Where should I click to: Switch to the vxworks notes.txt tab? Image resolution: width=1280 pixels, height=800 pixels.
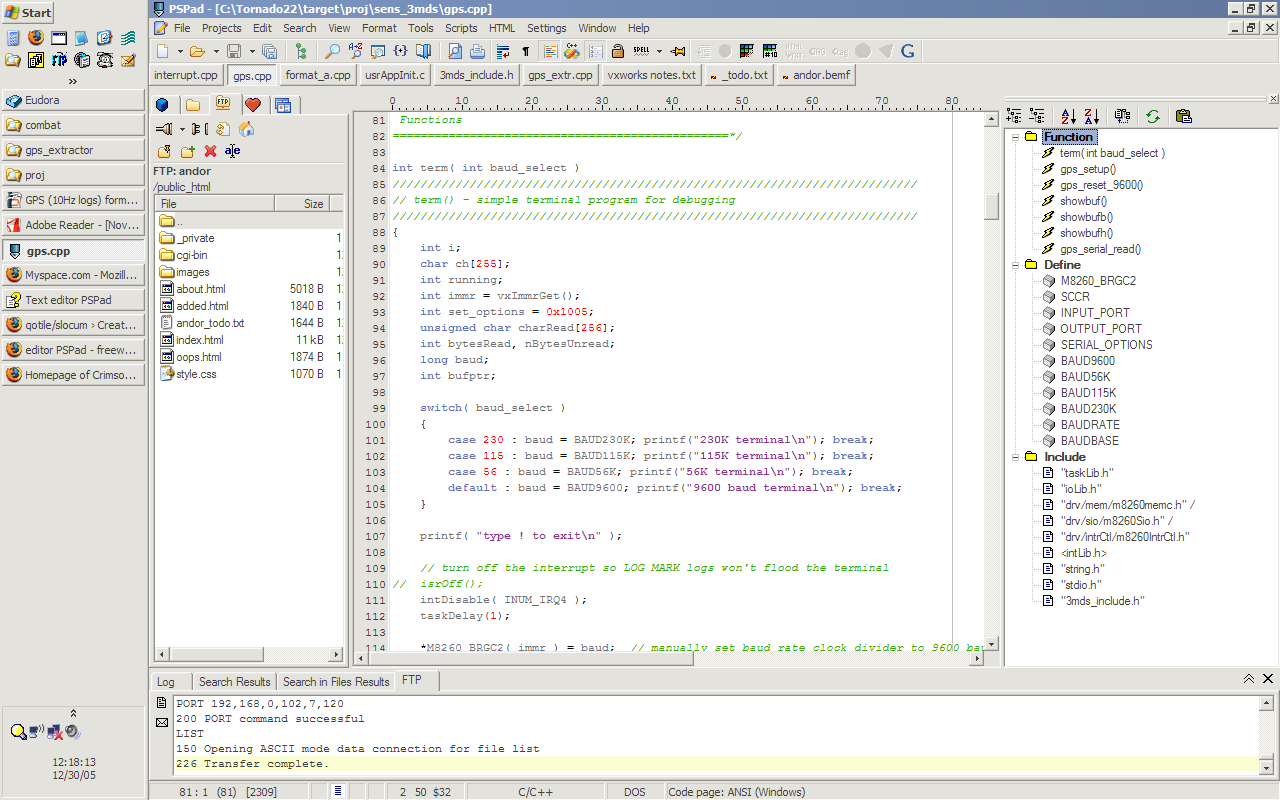(x=651, y=75)
